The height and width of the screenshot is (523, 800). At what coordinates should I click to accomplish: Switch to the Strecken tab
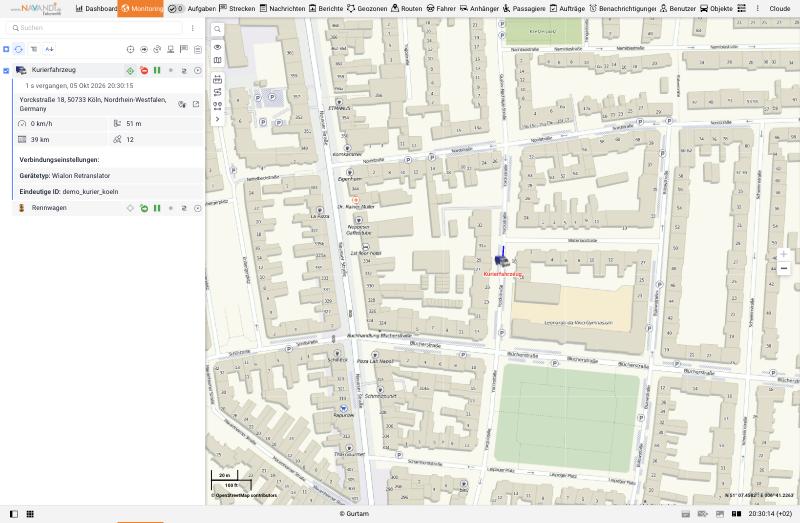pos(237,9)
